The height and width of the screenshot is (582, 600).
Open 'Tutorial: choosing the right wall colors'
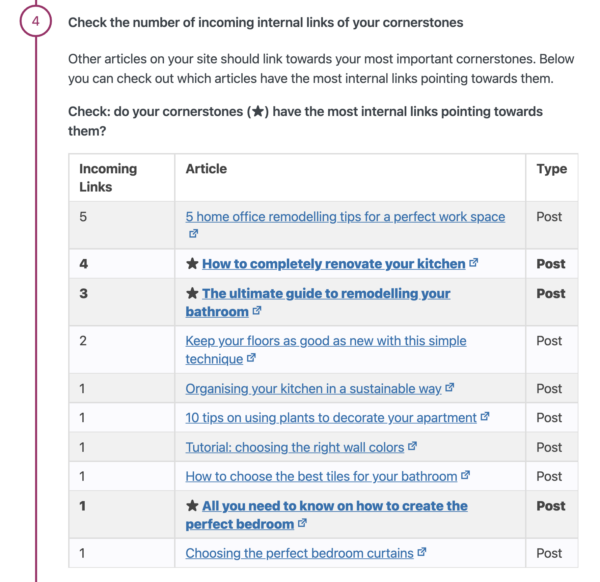click(x=295, y=447)
